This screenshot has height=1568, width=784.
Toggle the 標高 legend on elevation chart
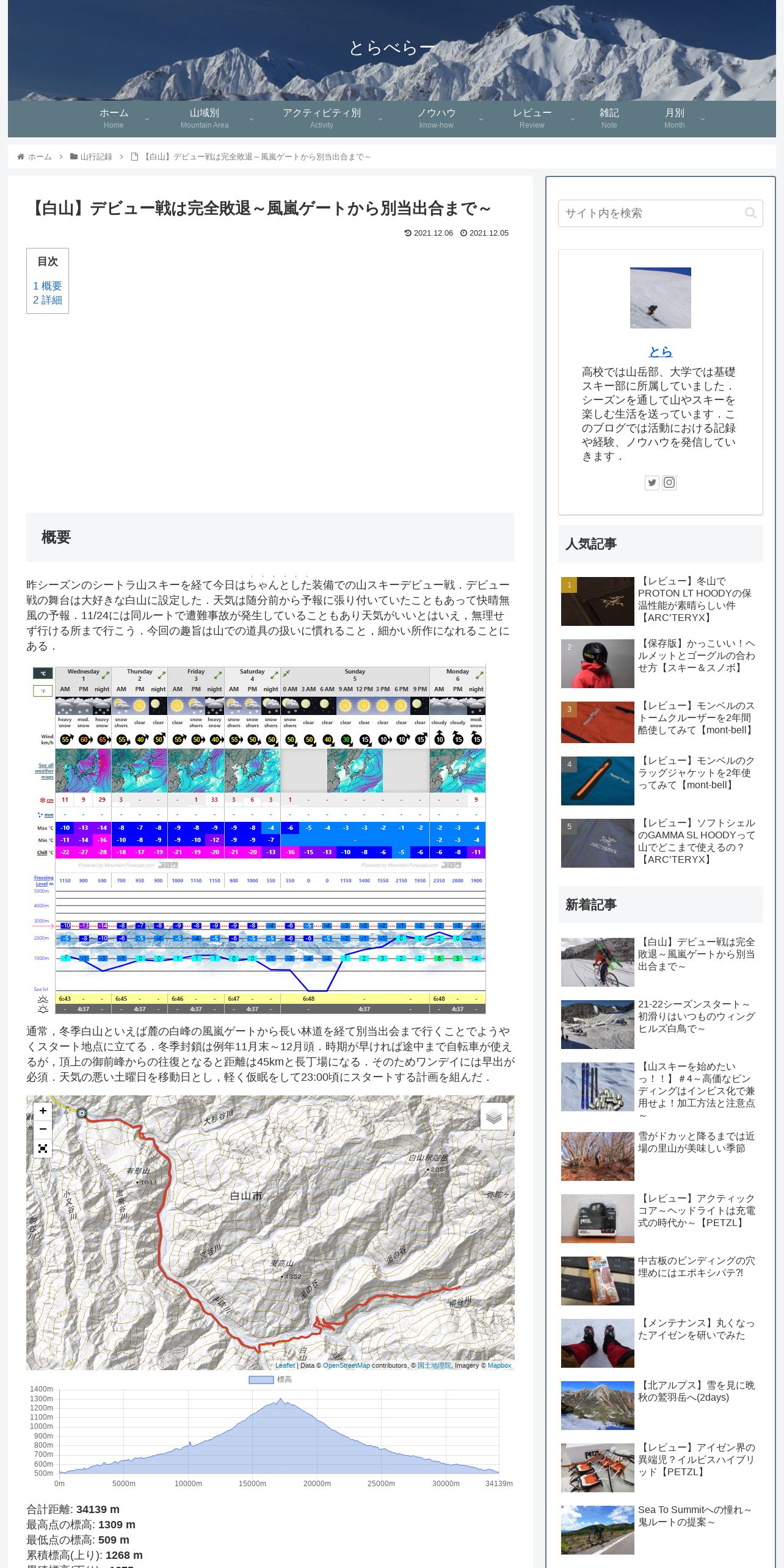point(270,1379)
